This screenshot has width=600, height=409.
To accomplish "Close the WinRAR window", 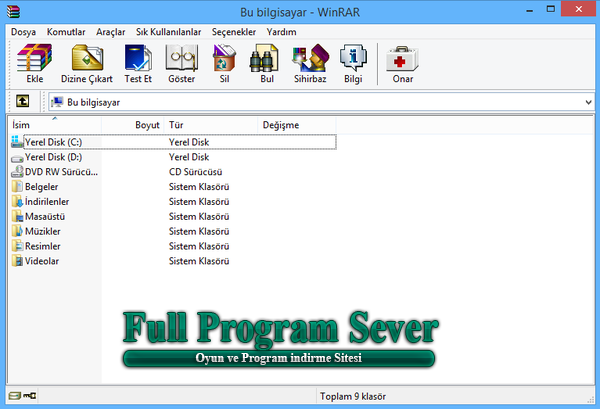I will [579, 9].
